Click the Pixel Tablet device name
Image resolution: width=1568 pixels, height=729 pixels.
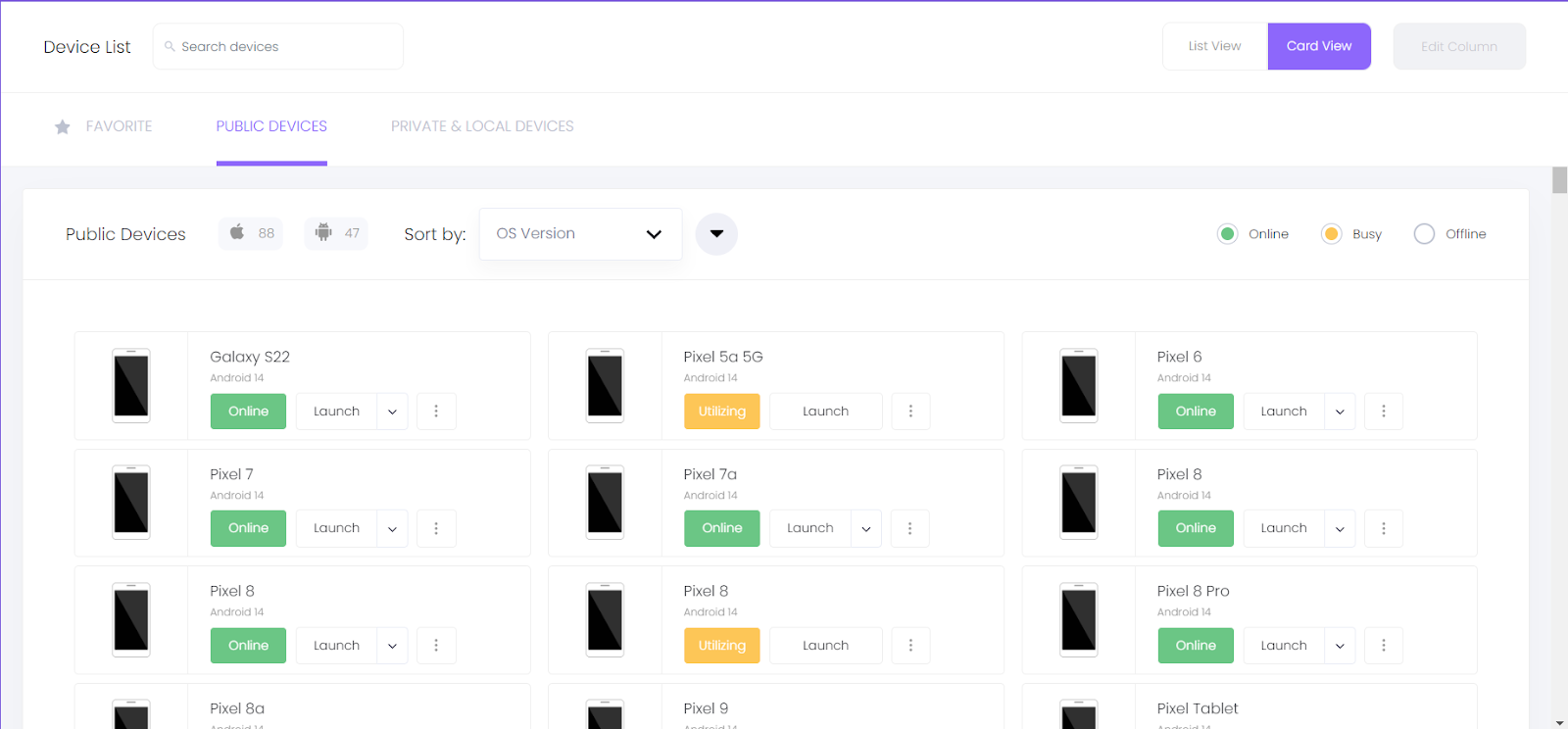[x=1198, y=708]
